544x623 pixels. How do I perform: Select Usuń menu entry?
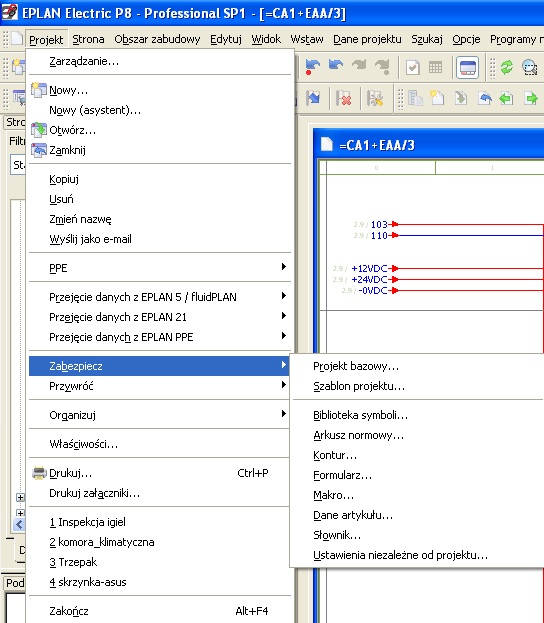click(x=160, y=199)
